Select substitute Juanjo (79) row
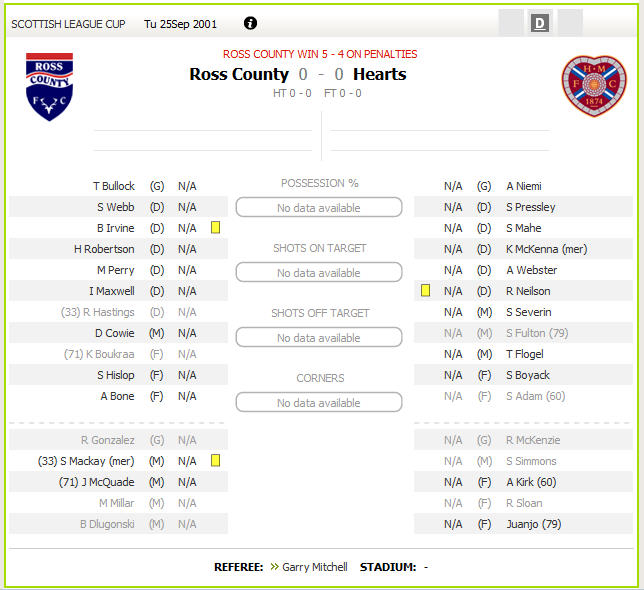644x590 pixels. click(x=523, y=524)
